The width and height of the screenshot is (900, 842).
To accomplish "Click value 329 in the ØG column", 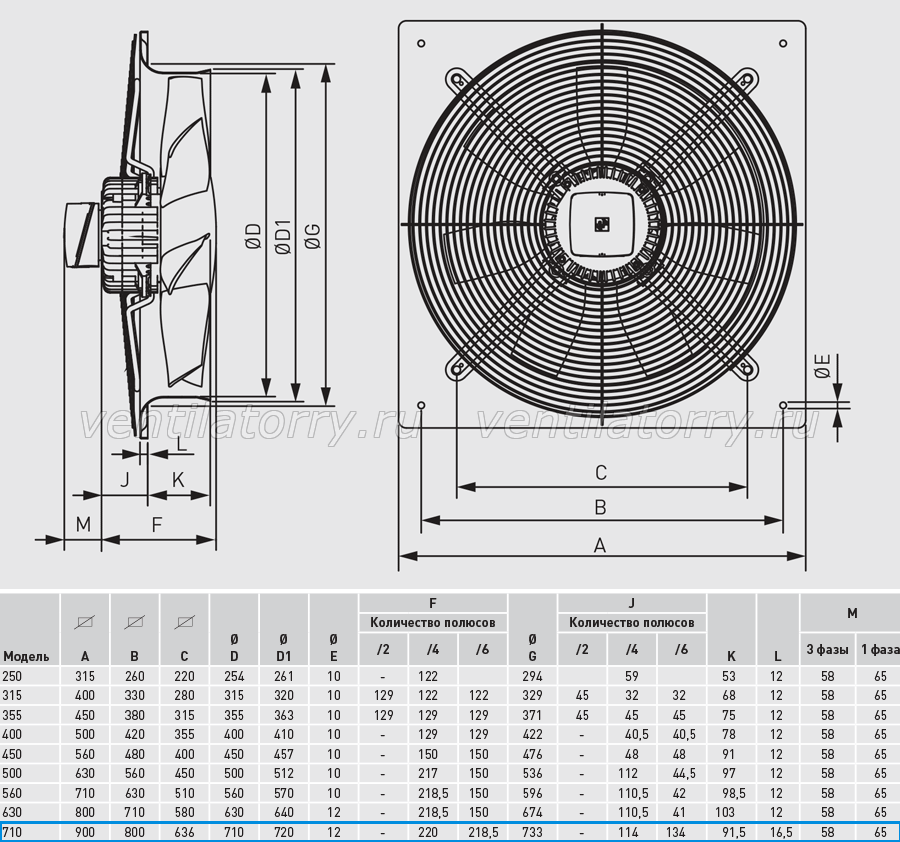I will click(x=532, y=695).
